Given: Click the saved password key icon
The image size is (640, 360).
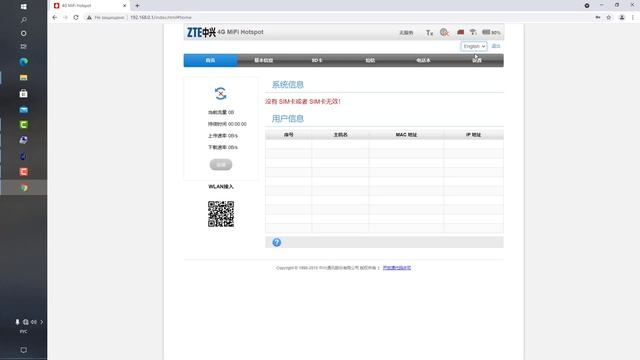Looking at the screenshot, I should pyautogui.click(x=598, y=18).
